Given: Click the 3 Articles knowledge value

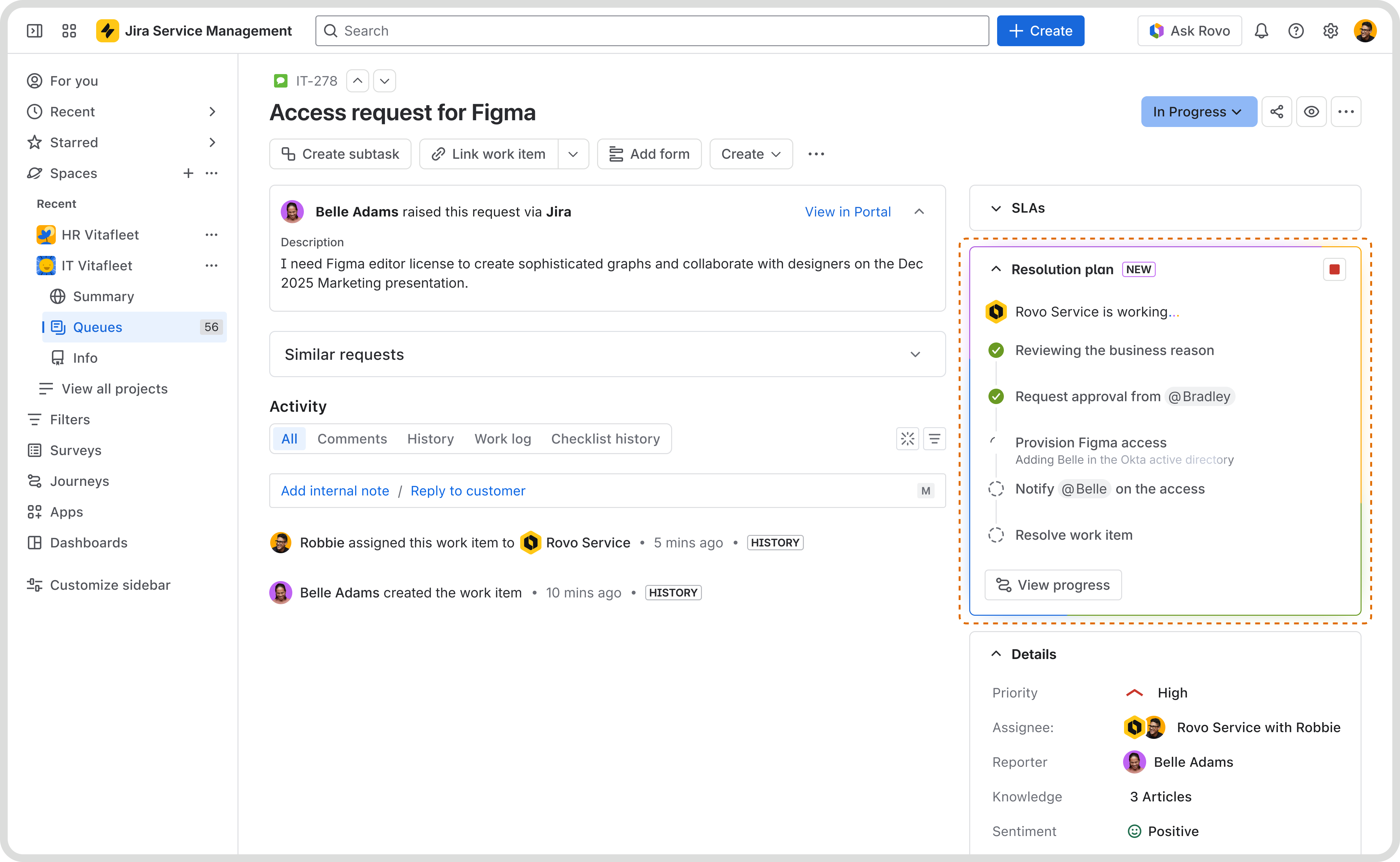Looking at the screenshot, I should 1160,797.
